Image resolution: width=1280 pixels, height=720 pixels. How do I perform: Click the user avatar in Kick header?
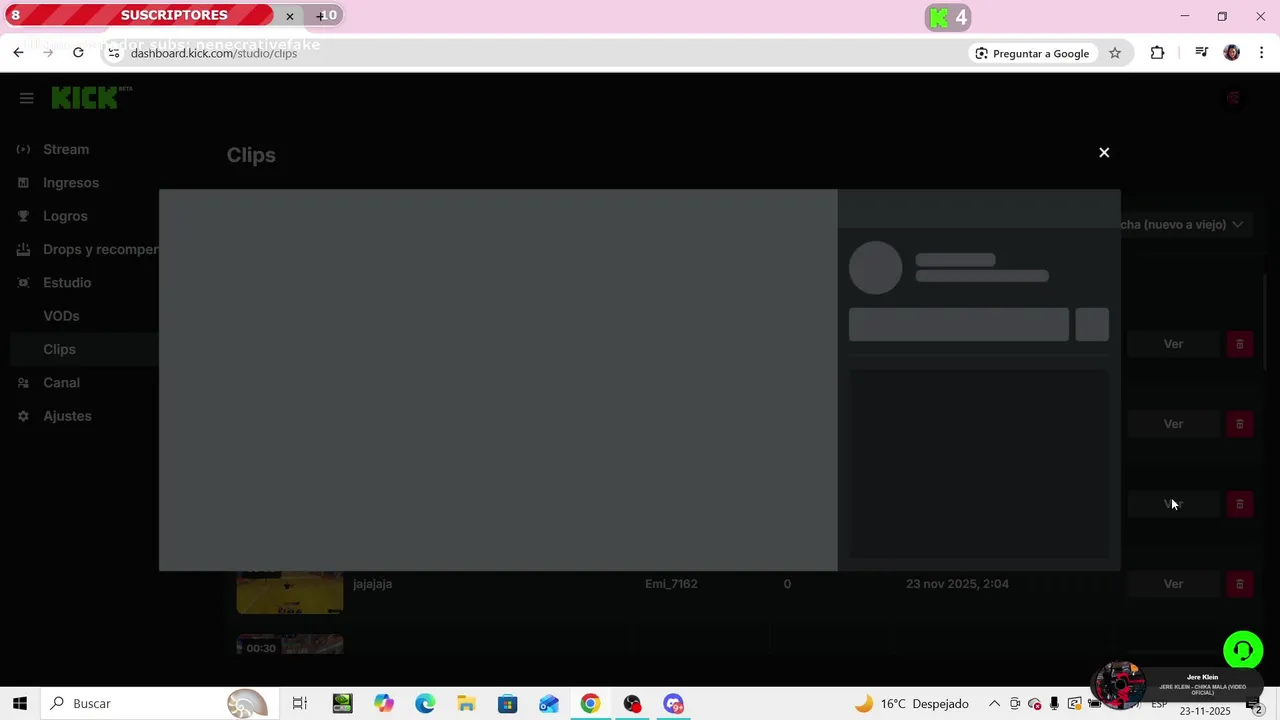click(x=1233, y=98)
